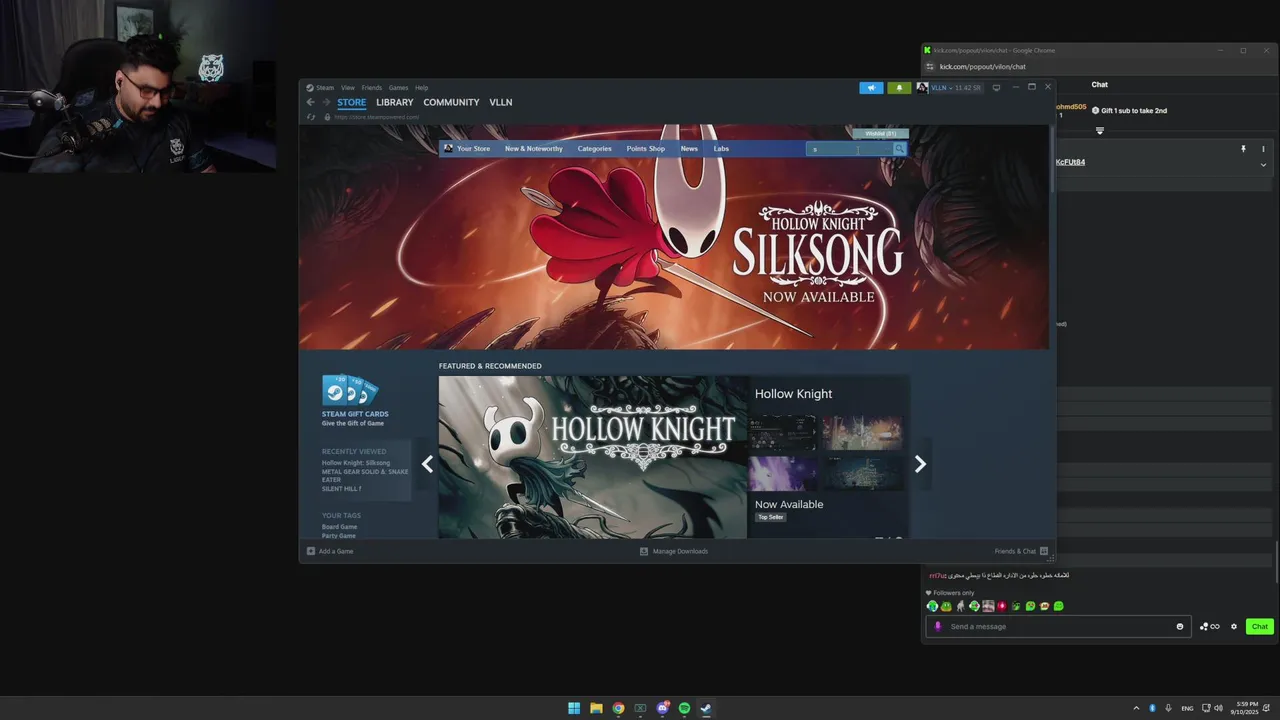
Task: Click pin icon in Kick chat
Action: coord(1243,149)
